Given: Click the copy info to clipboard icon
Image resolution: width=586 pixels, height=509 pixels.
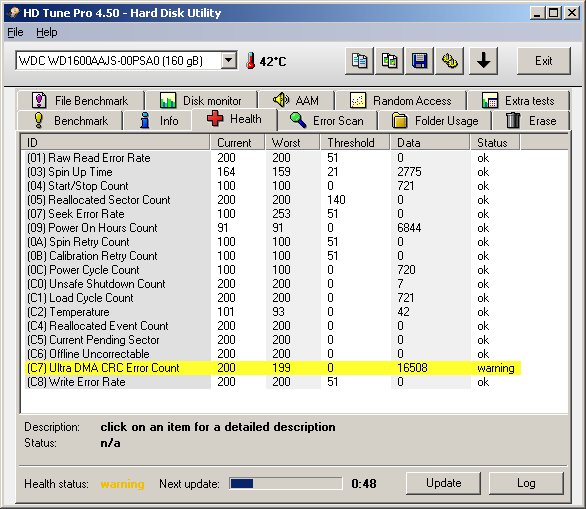Looking at the screenshot, I should (359, 61).
